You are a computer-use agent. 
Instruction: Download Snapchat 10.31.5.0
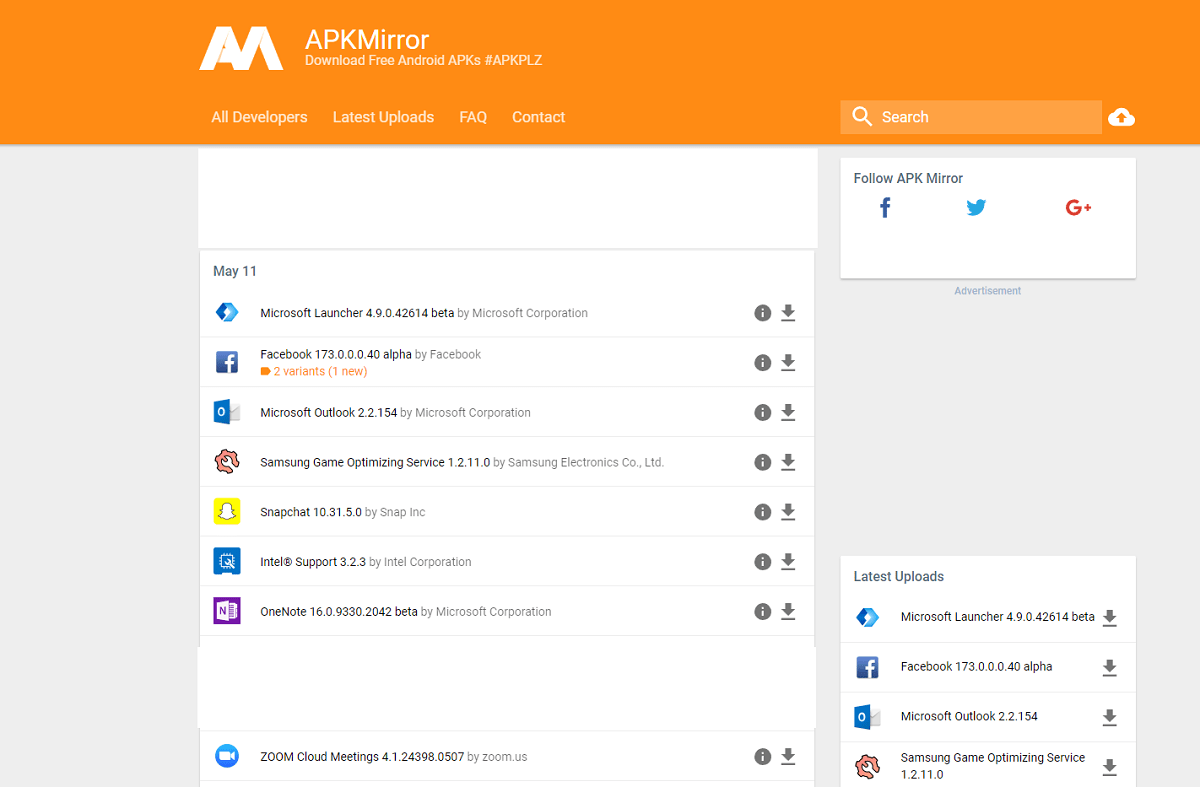click(x=788, y=512)
